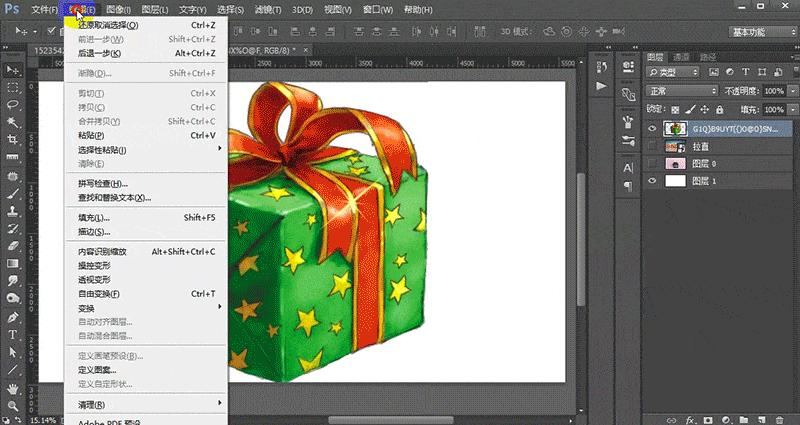Select the Clone Stamp tool
800x425 pixels.
pos(13,211)
